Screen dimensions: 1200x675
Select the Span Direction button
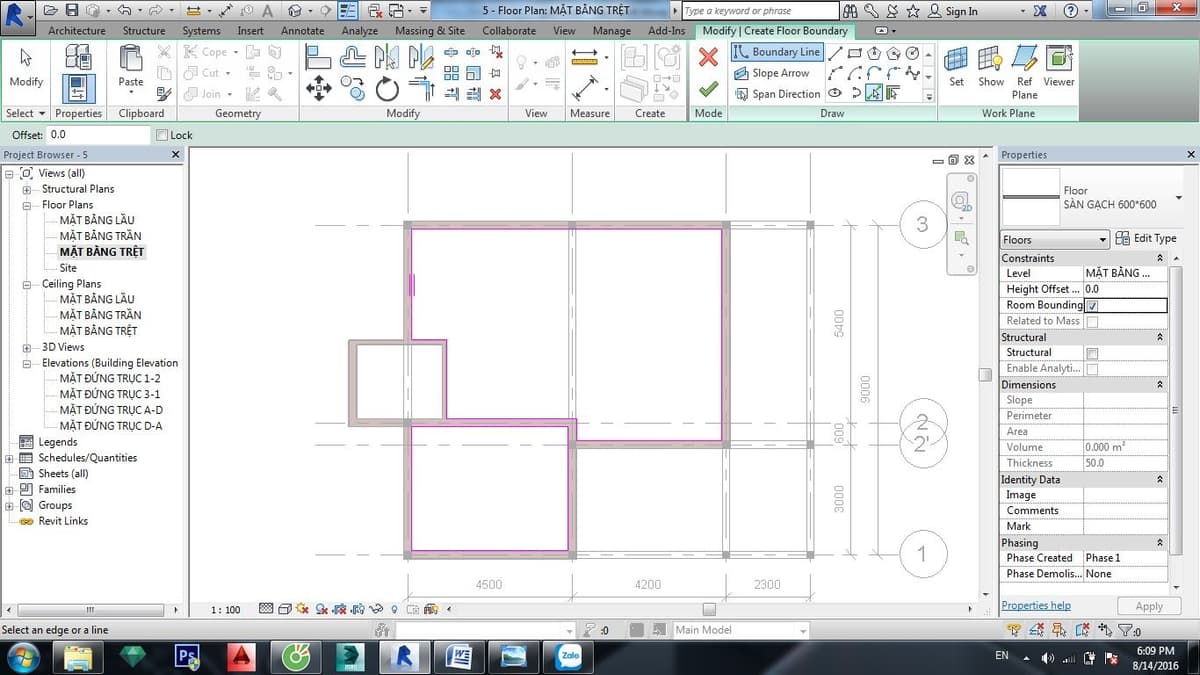pos(777,94)
